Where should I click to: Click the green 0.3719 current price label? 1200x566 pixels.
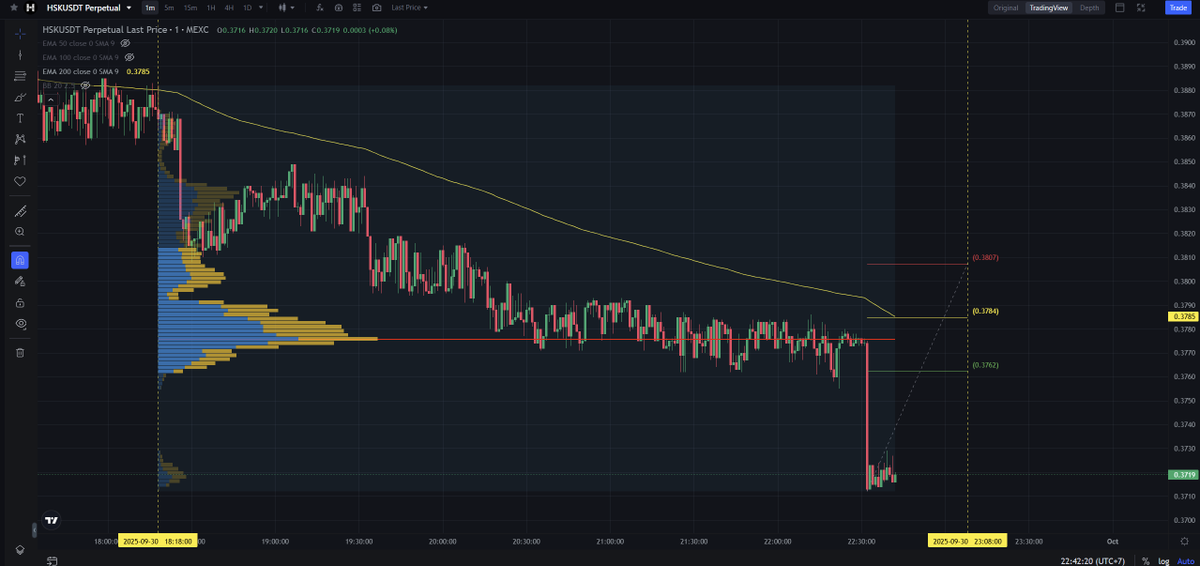[x=1181, y=474]
